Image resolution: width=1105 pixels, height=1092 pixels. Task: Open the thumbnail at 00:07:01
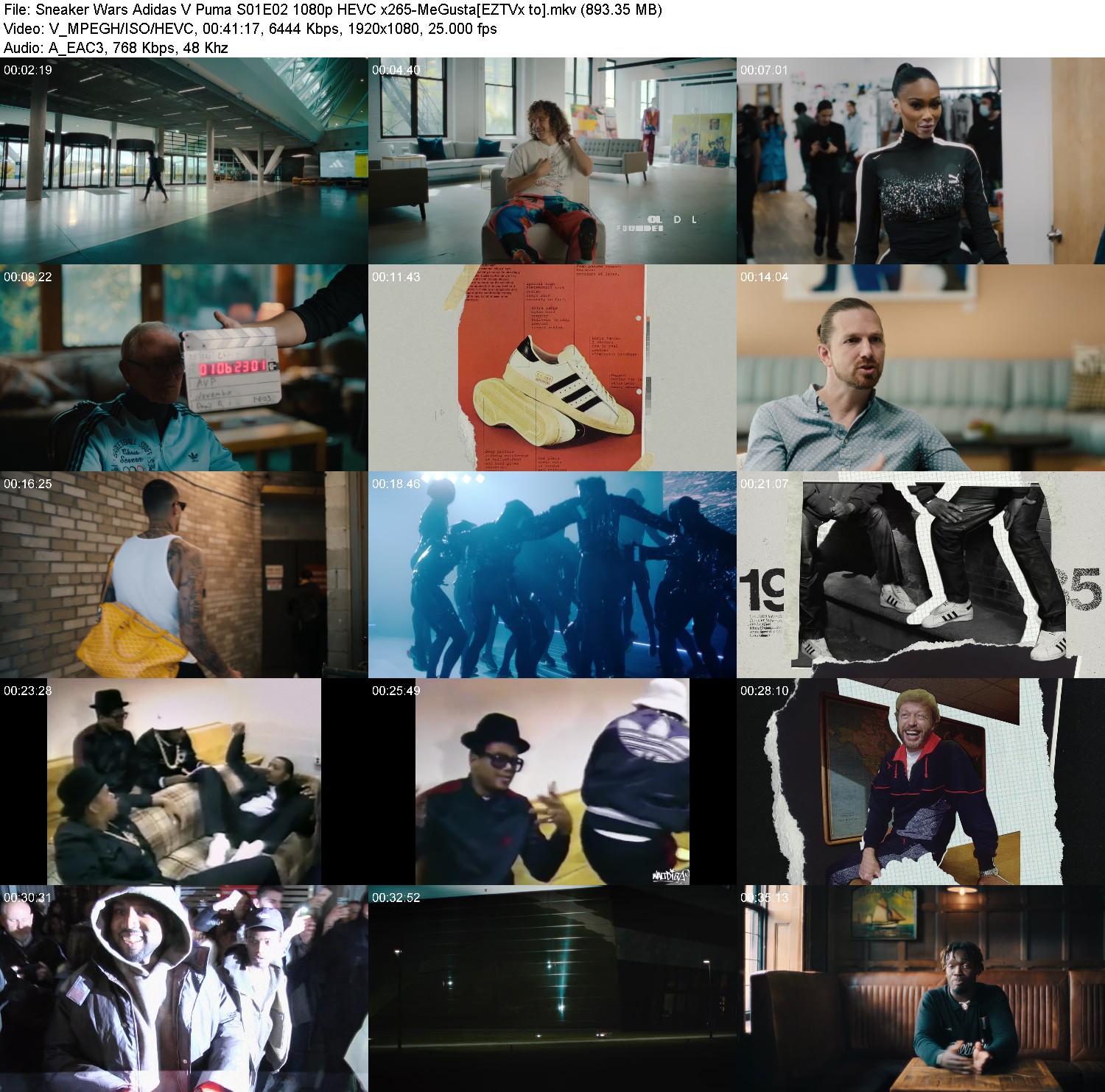point(921,161)
